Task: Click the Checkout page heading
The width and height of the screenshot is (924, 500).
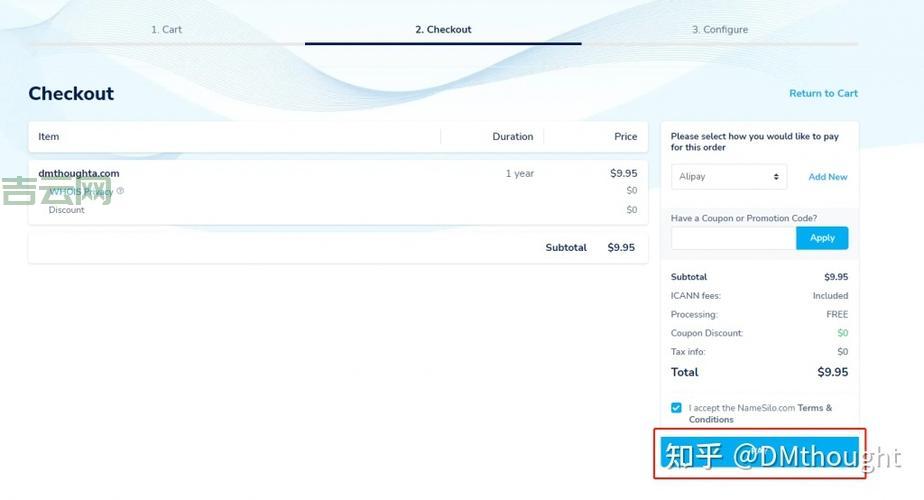Action: pos(71,94)
